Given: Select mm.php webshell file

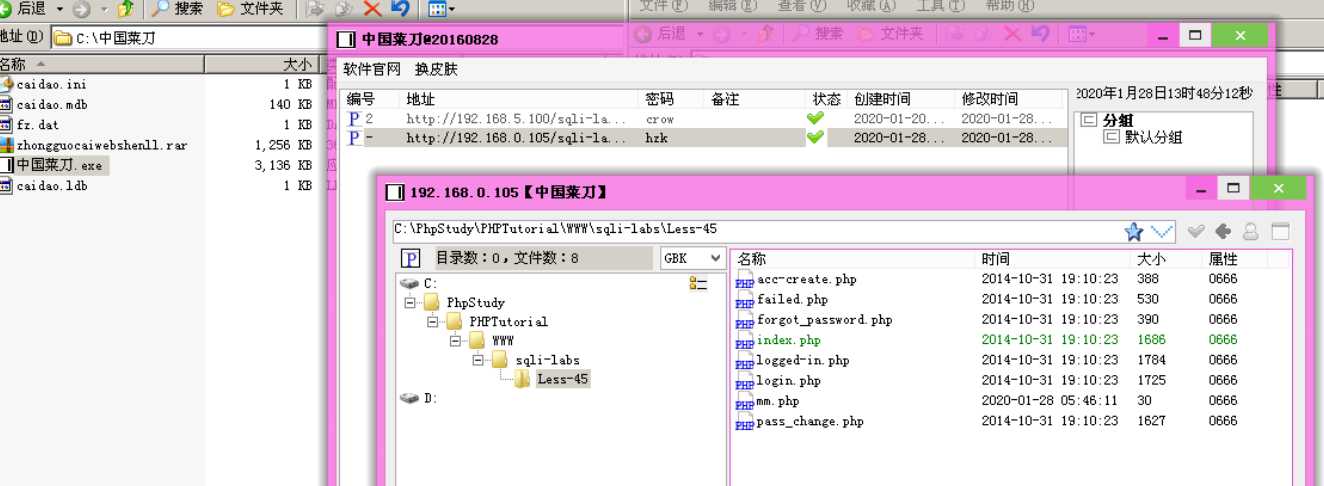Looking at the screenshot, I should coord(768,401).
